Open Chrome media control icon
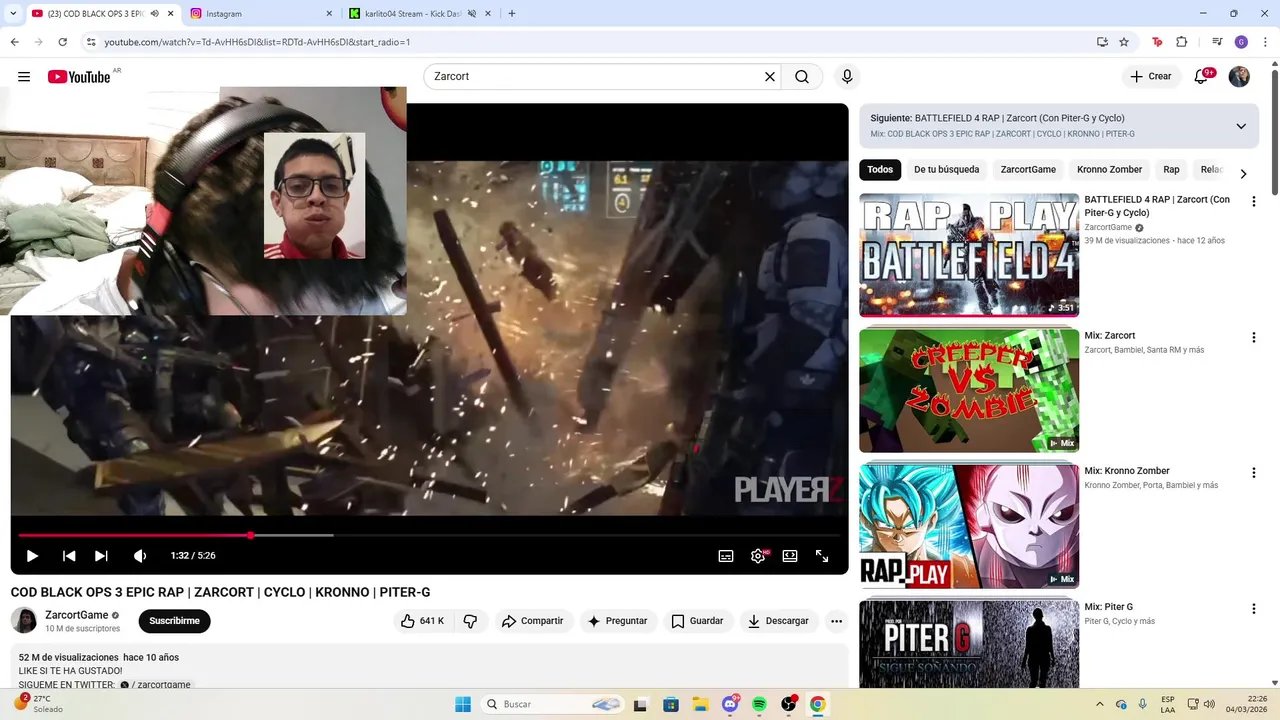 pyautogui.click(x=1217, y=42)
